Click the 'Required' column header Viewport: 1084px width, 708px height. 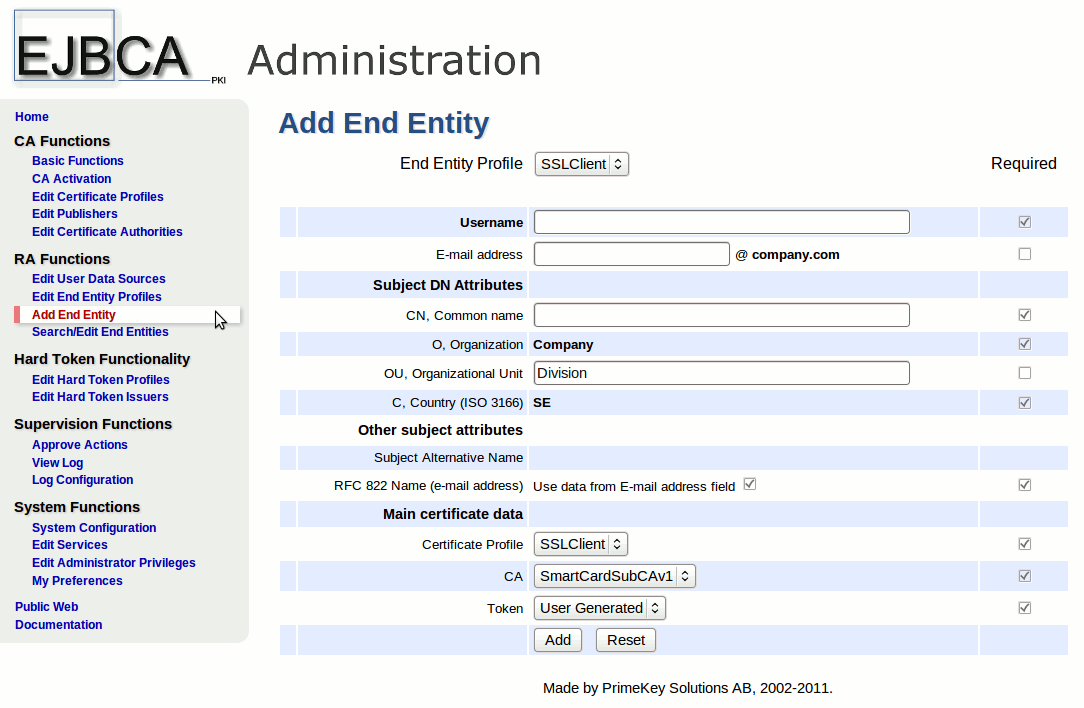point(1023,163)
